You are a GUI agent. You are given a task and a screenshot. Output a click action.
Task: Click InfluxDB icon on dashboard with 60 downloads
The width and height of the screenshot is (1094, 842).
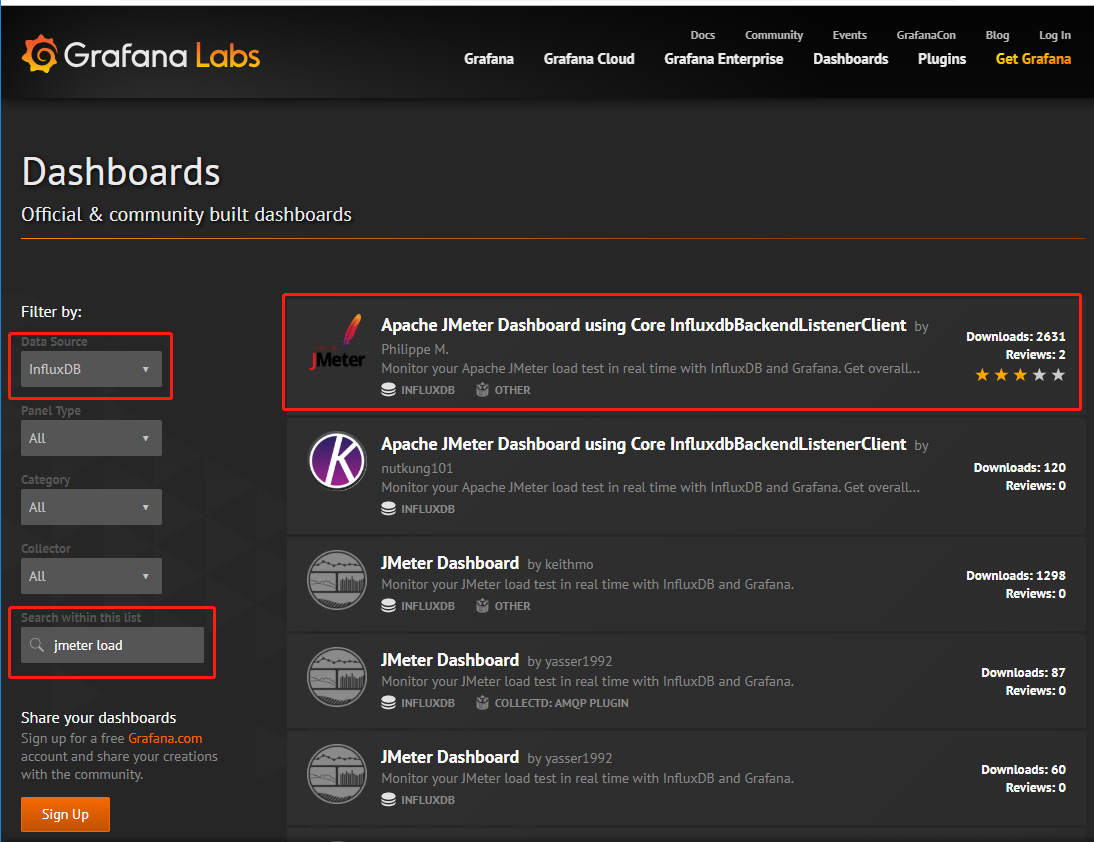(x=389, y=799)
